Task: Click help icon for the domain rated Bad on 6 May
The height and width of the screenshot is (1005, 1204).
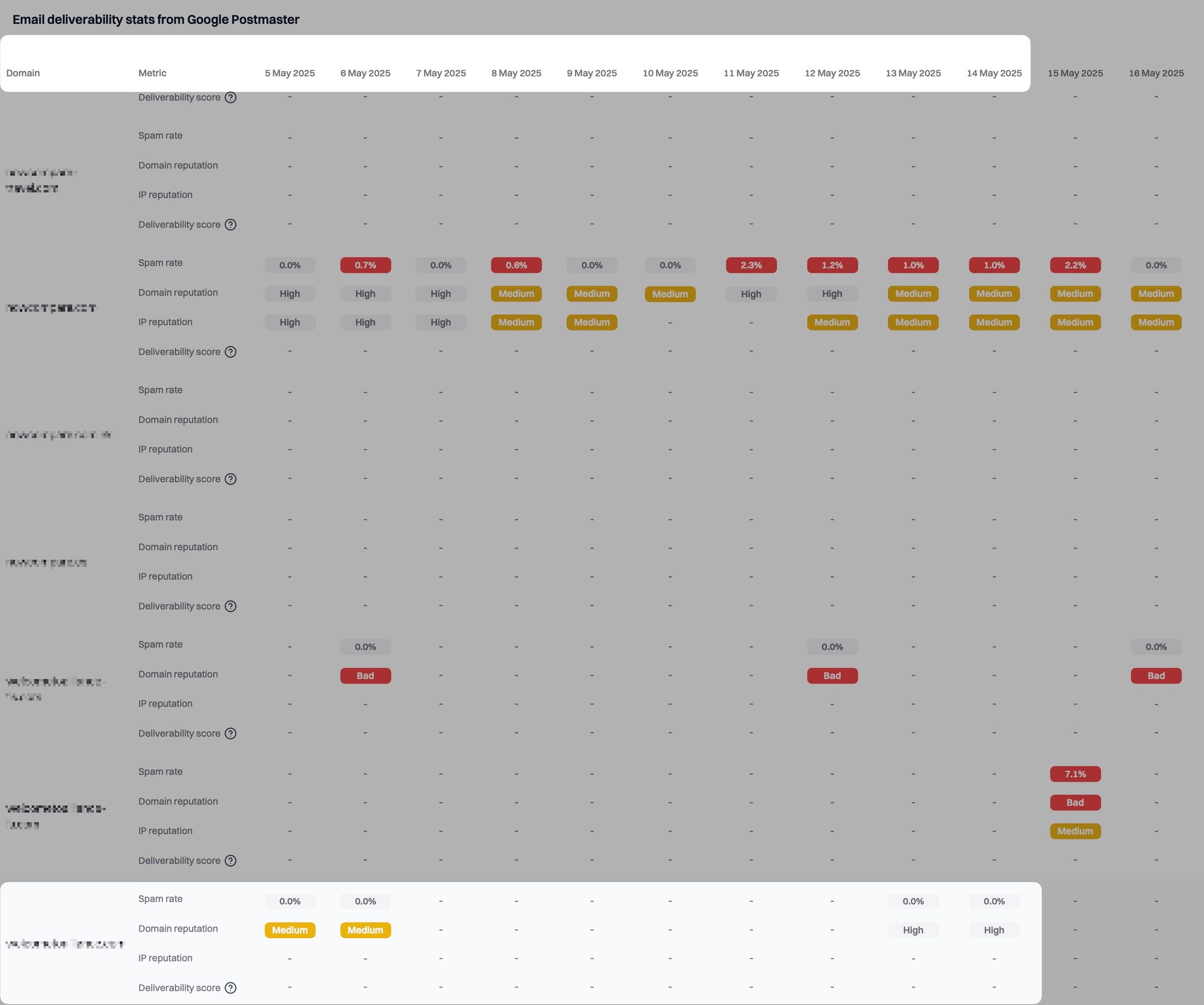Action: [x=231, y=734]
